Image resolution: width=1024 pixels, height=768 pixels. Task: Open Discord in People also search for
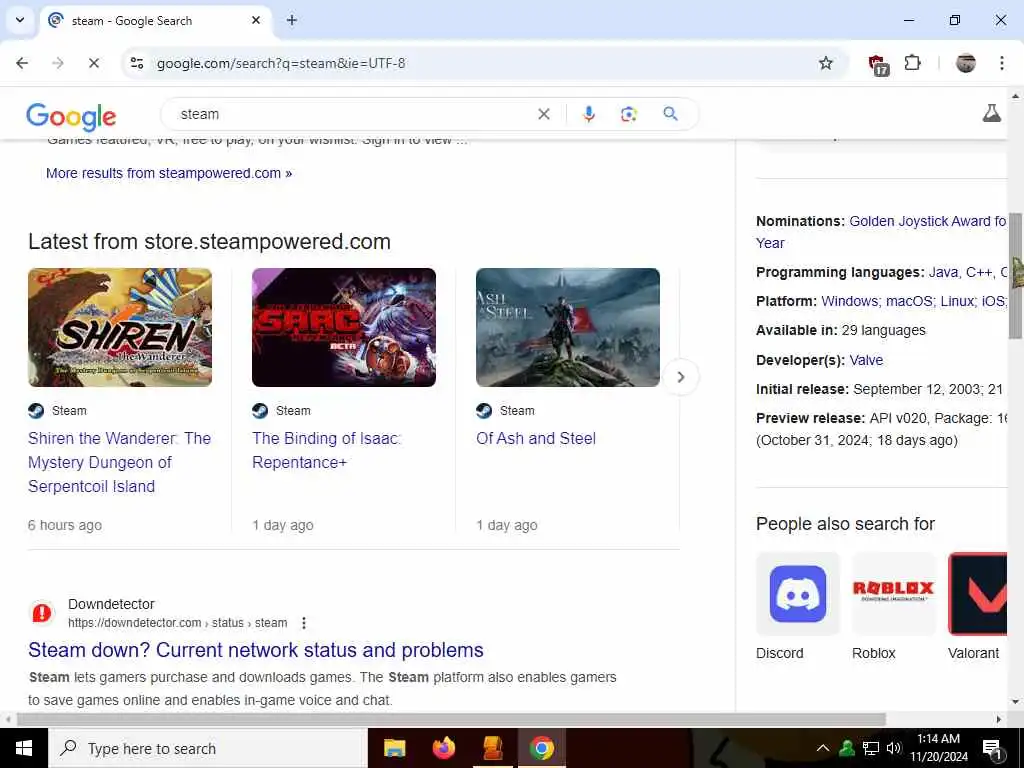coord(797,607)
